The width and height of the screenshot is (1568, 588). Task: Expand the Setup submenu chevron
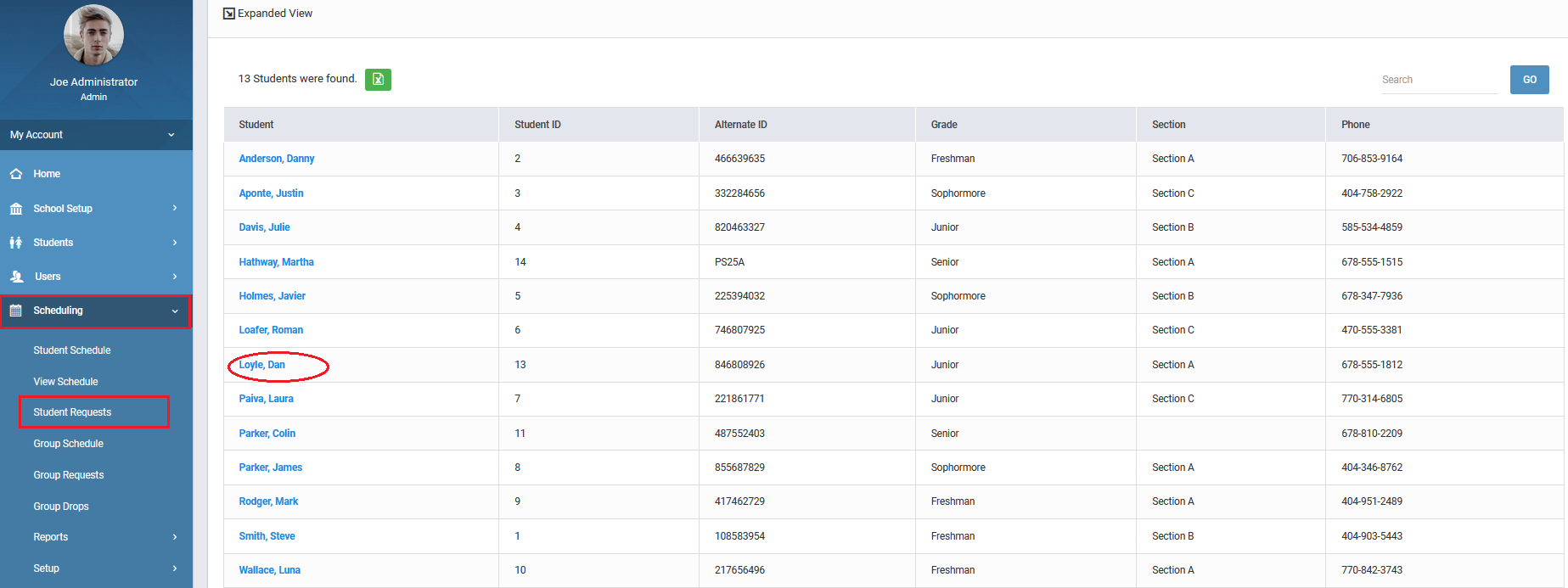[x=175, y=568]
